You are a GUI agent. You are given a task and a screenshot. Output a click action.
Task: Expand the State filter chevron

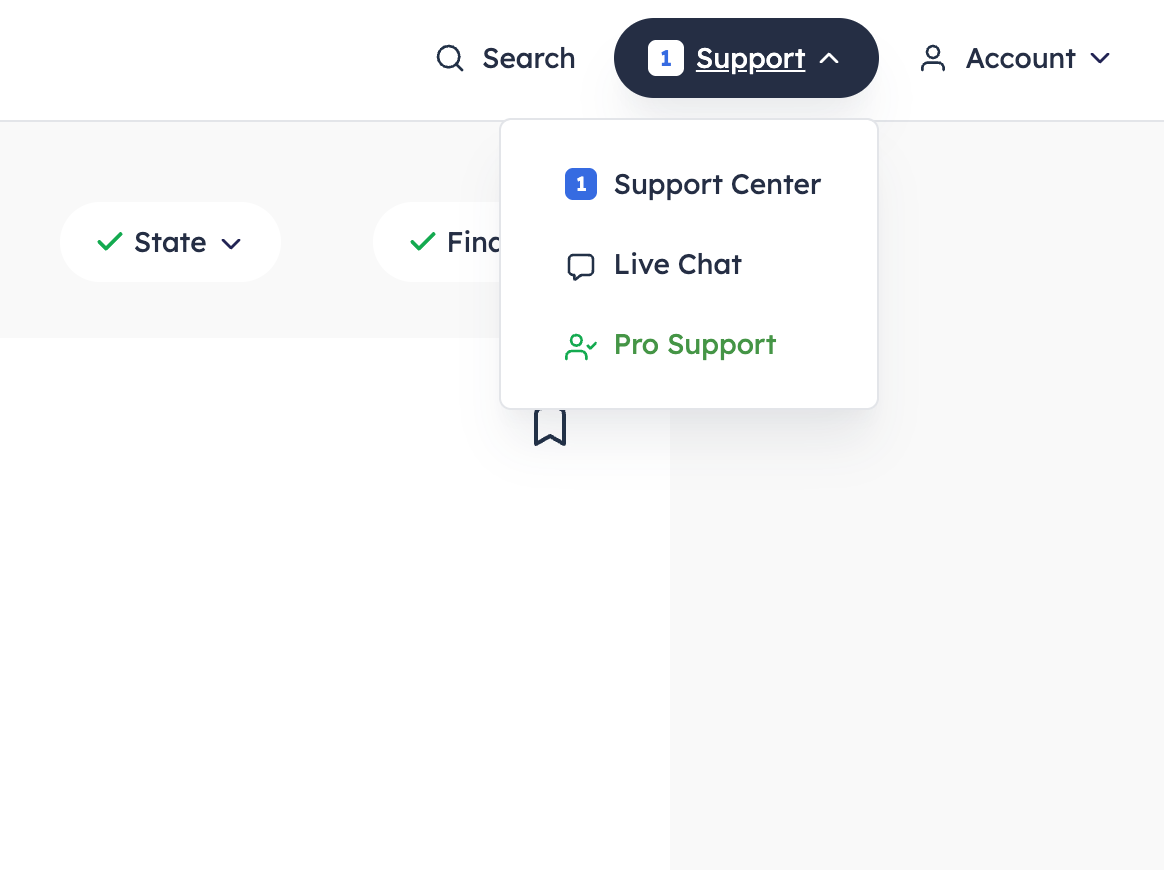pos(231,244)
